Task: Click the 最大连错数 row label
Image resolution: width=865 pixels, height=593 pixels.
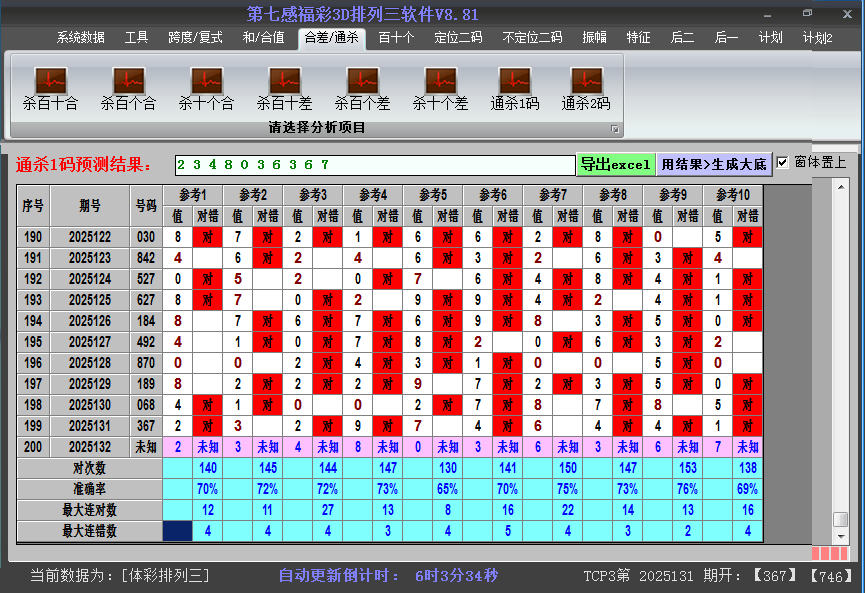Action: click(x=89, y=531)
